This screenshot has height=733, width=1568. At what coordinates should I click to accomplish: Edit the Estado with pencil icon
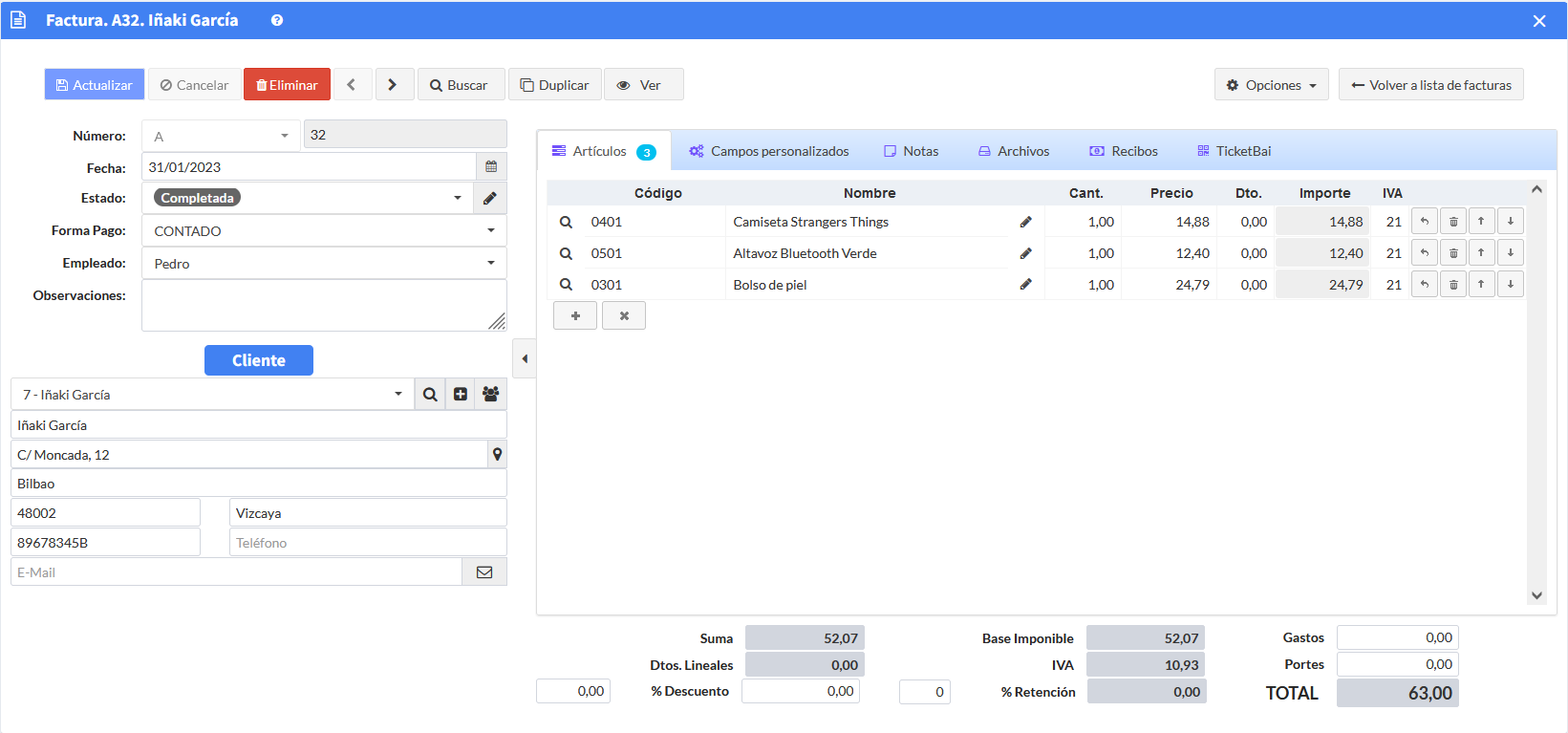(x=489, y=199)
